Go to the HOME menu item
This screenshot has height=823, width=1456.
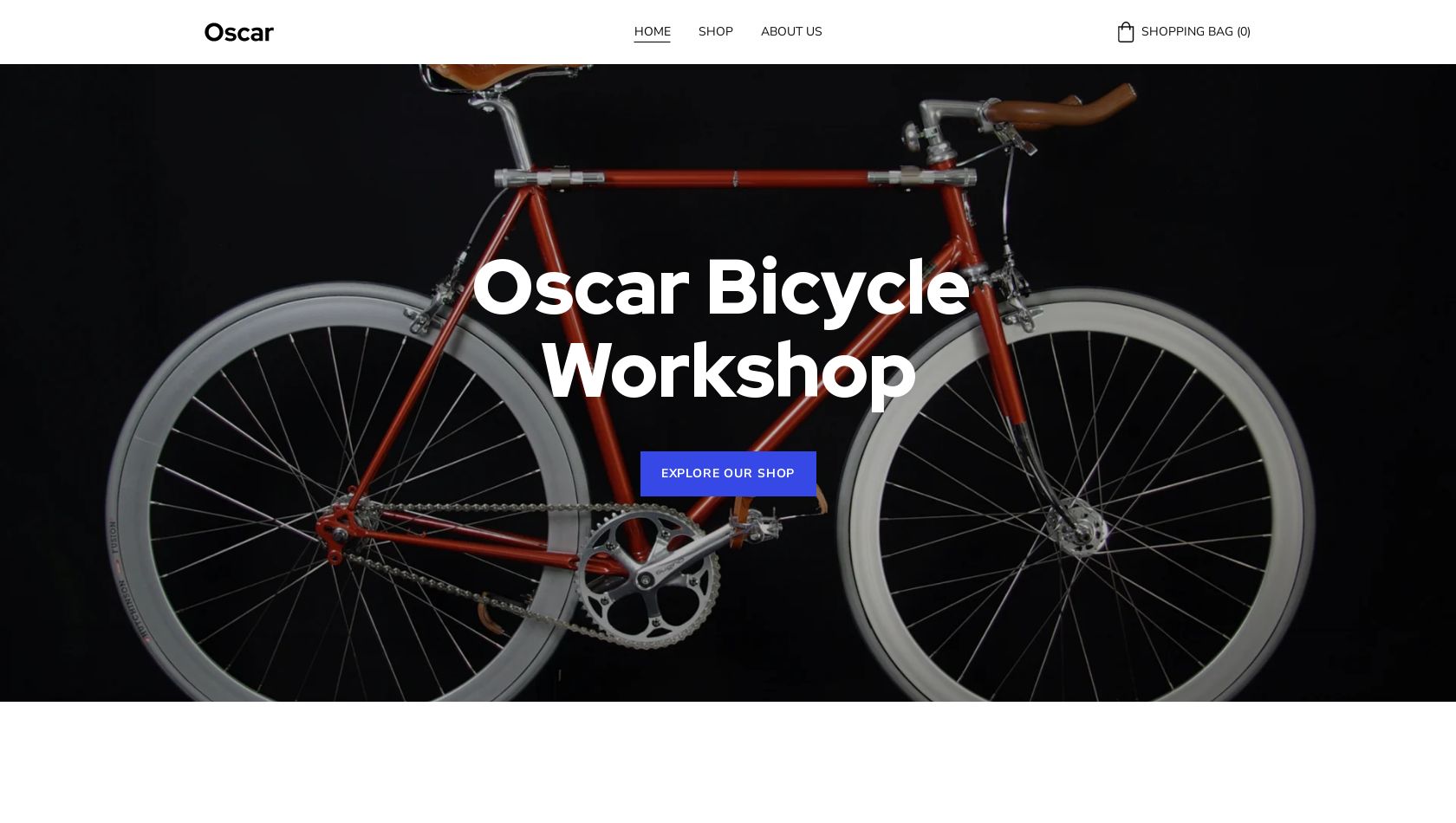[x=653, y=31]
